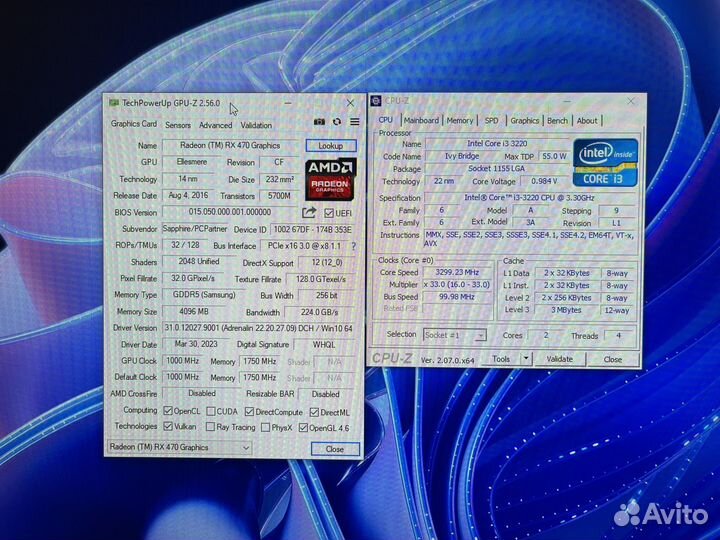
Task: Open the Memory tab in CPU-Z
Action: tap(460, 120)
